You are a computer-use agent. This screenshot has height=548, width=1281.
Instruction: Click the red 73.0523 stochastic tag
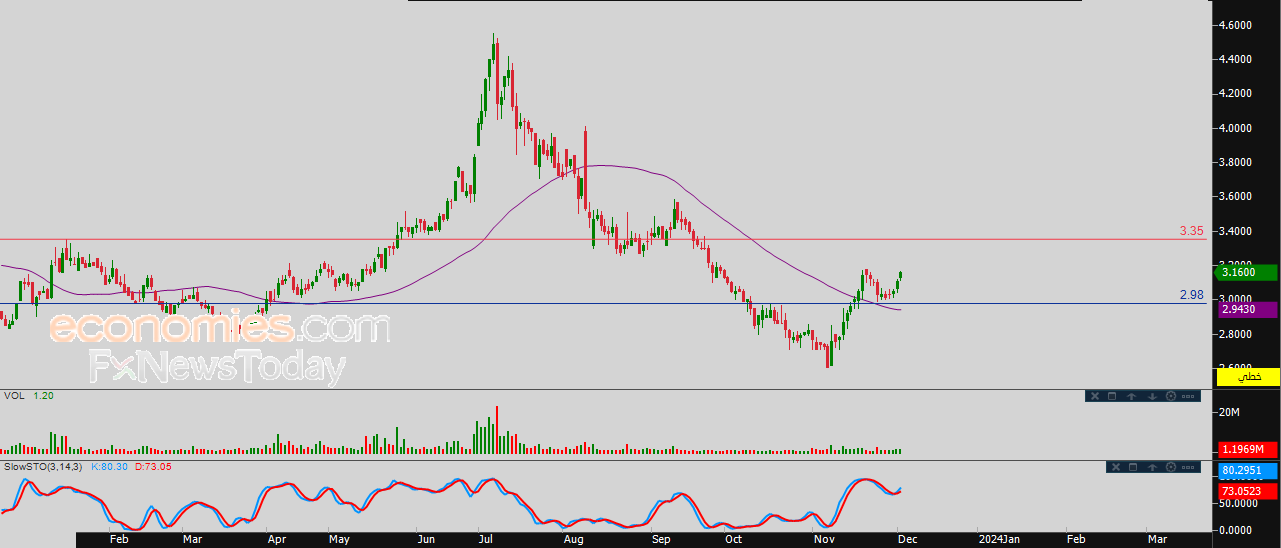point(1247,491)
